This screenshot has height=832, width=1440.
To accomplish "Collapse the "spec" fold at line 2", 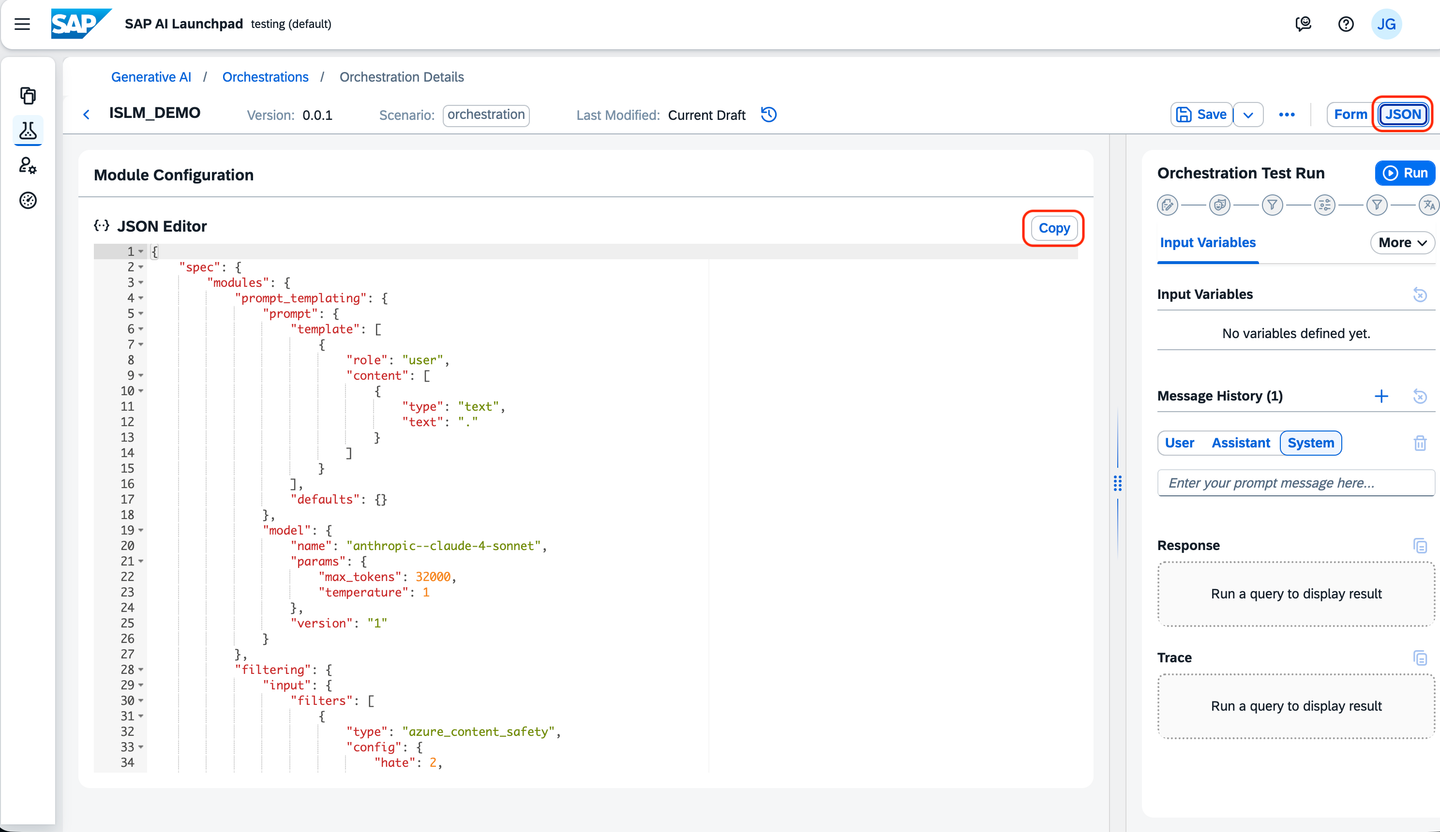I will [x=141, y=267].
